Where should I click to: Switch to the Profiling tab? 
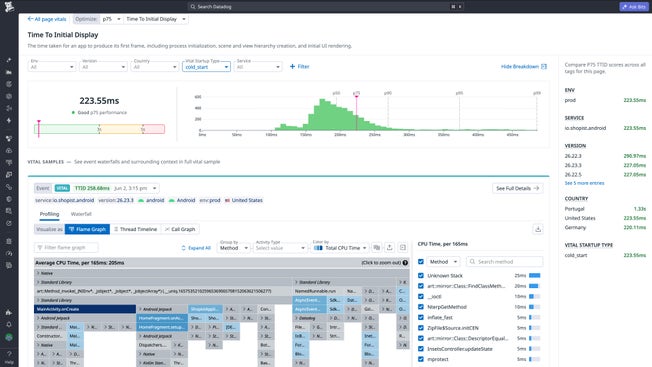click(49, 214)
